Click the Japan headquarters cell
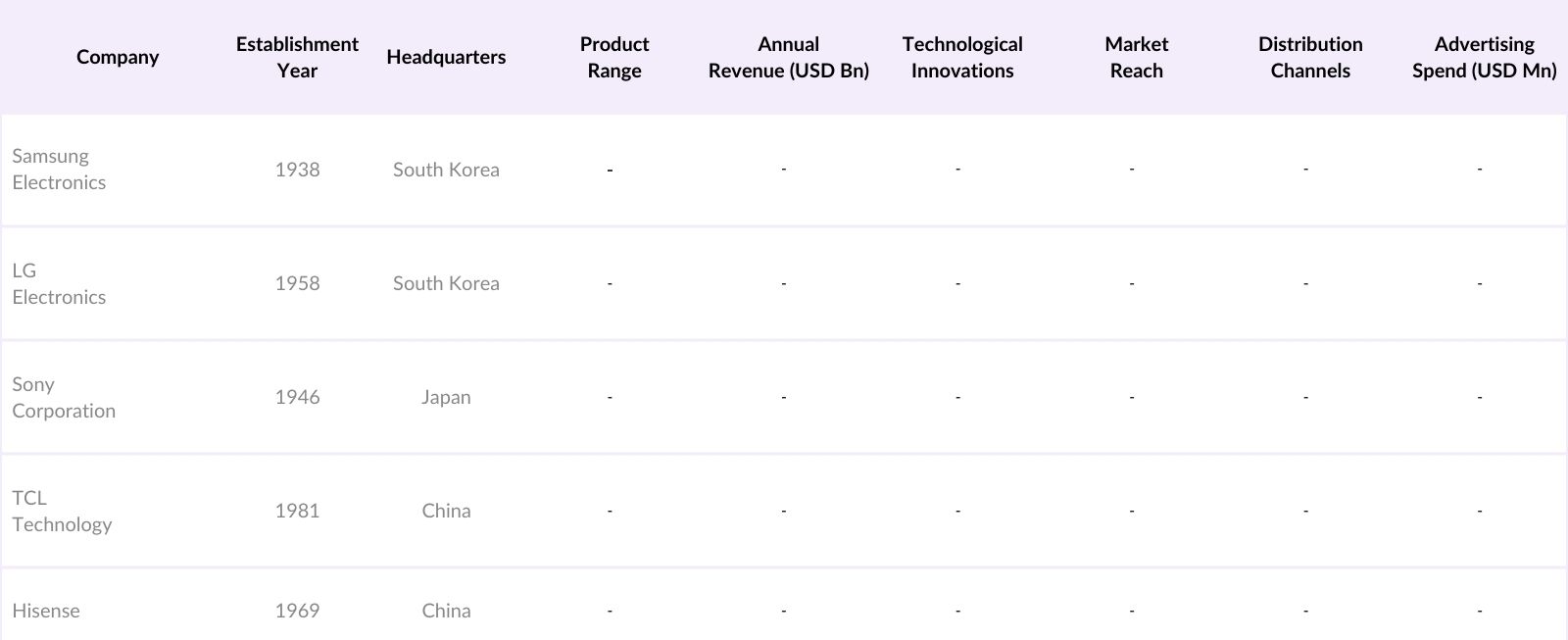1568x640 pixels. pyautogui.click(x=446, y=397)
